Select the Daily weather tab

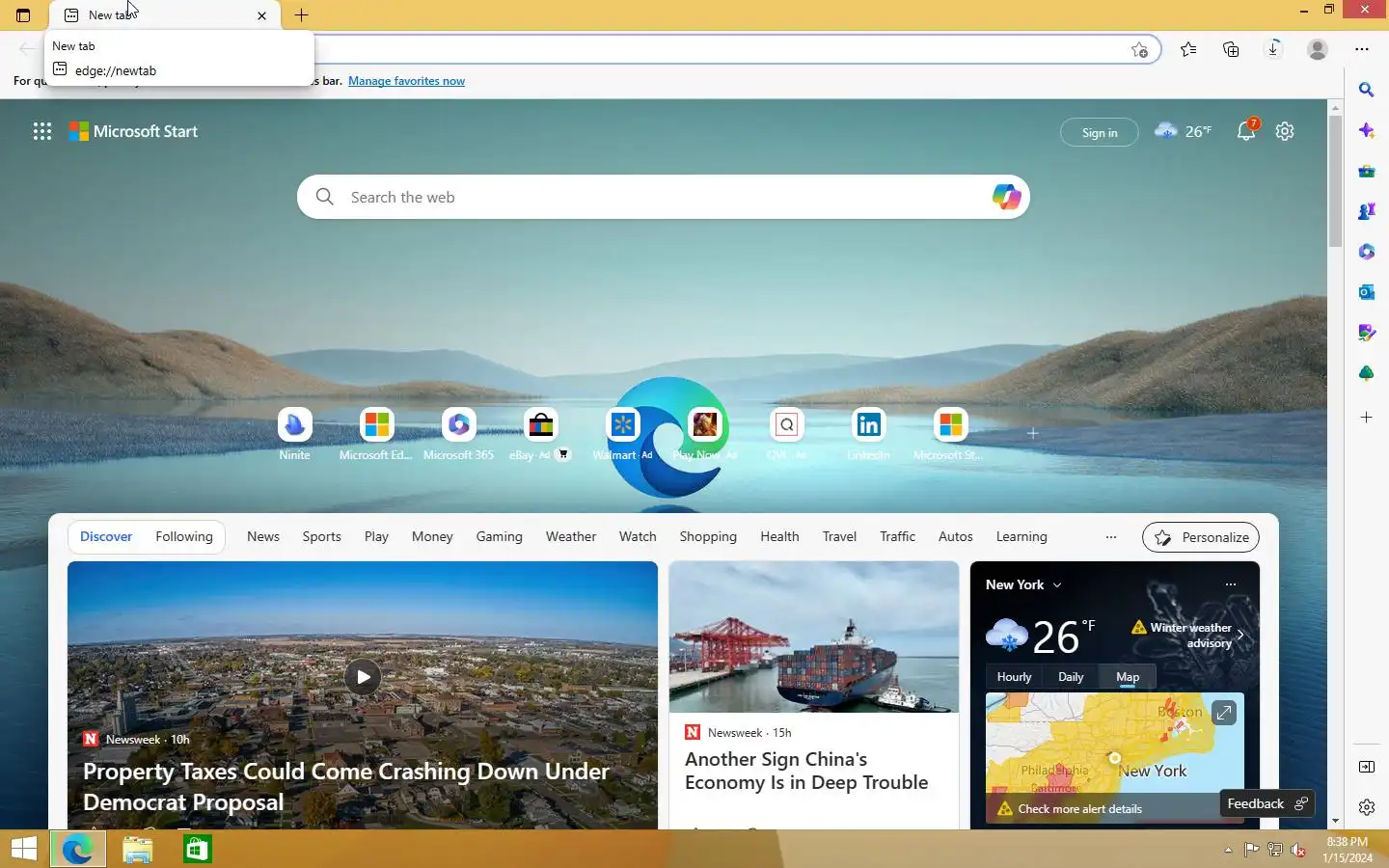[1071, 677]
